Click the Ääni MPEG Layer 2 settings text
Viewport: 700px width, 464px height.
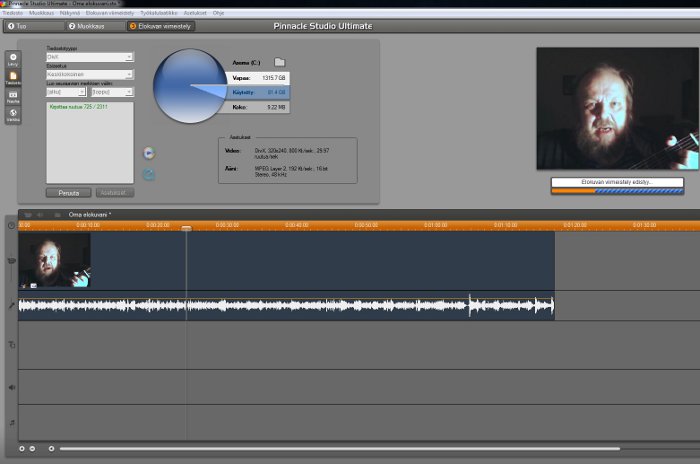pyautogui.click(x=291, y=171)
